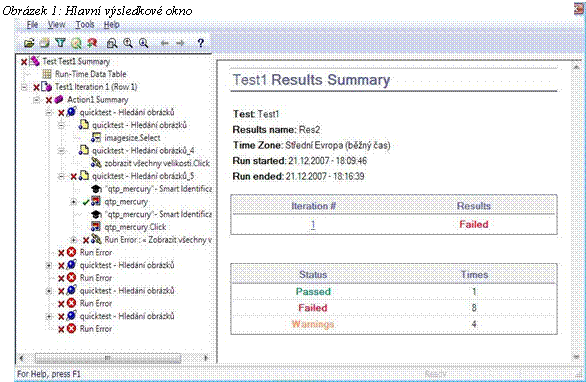This screenshot has width=586, height=382.
Task: Click the tree's horizontal scrollbar thumb
Action: pyautogui.click(x=108, y=358)
